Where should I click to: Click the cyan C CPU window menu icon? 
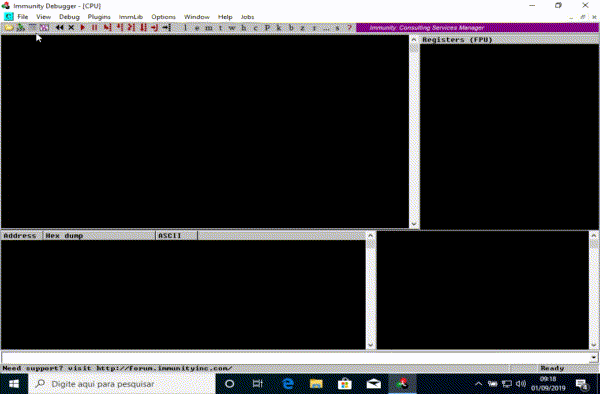[8, 17]
